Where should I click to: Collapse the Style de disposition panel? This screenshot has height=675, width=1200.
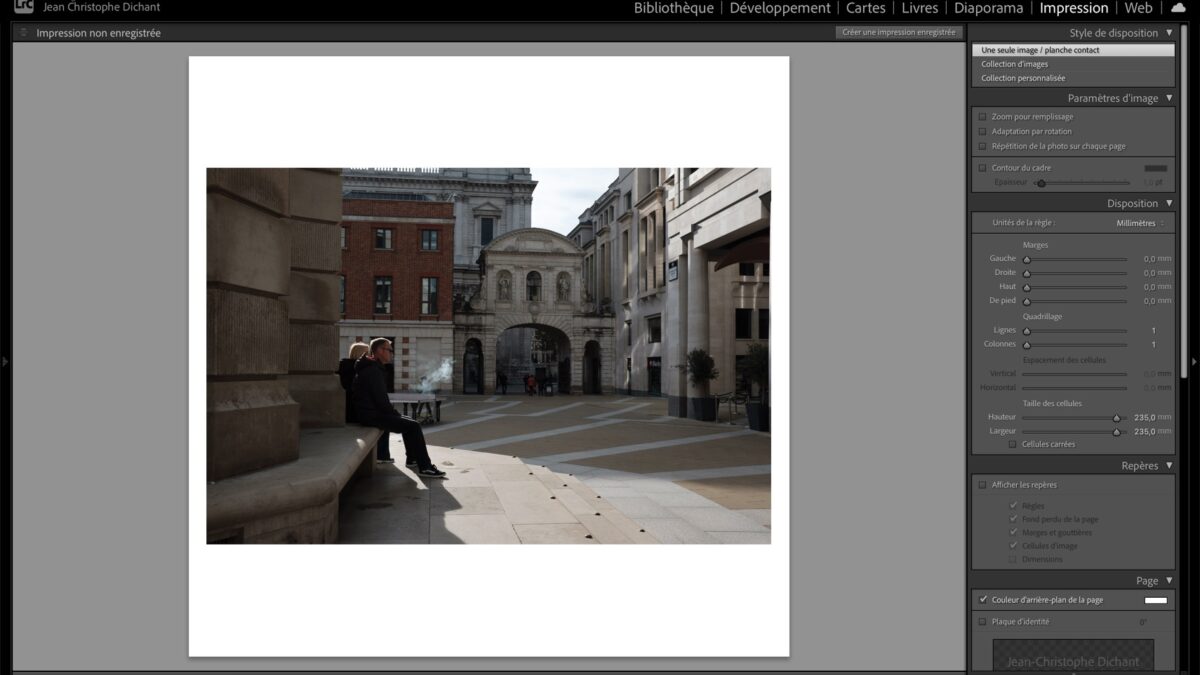coord(1169,33)
